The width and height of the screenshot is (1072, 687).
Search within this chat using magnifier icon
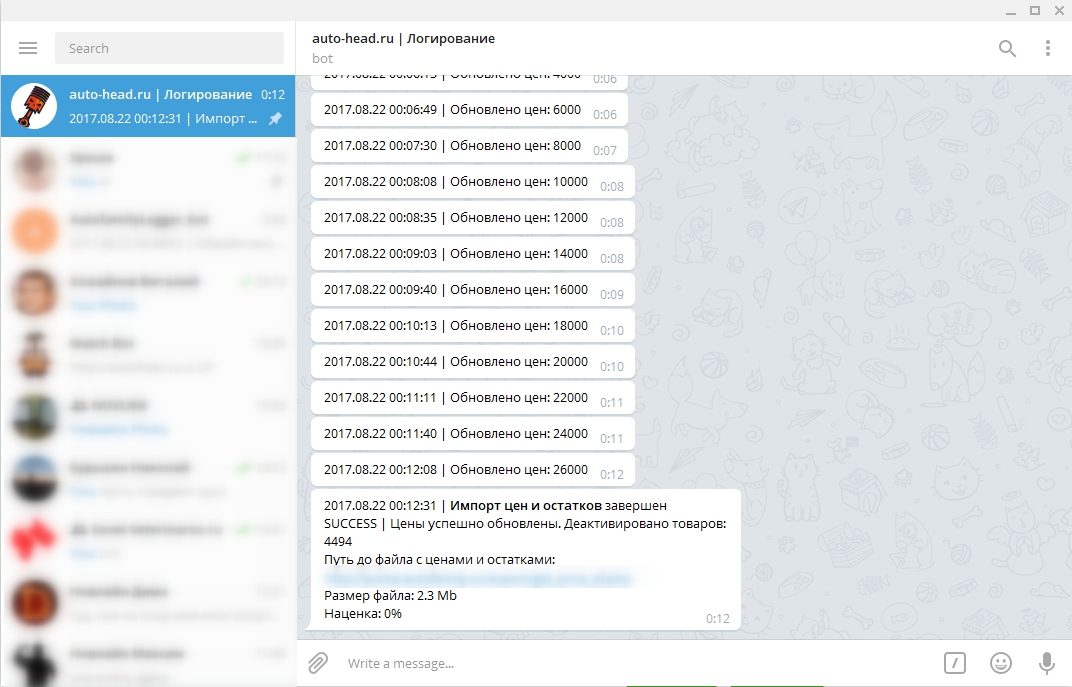coord(1007,48)
